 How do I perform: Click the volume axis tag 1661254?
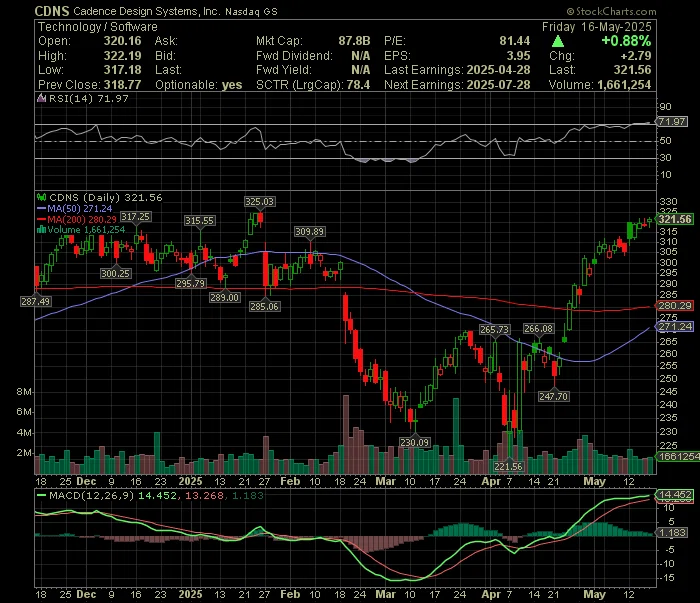pyautogui.click(x=678, y=456)
